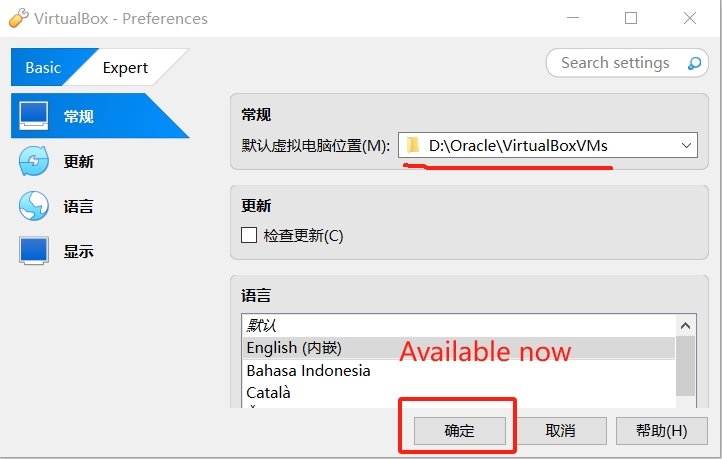
Task: Select Bahasa Indonesia in language list
Action: [x=458, y=371]
